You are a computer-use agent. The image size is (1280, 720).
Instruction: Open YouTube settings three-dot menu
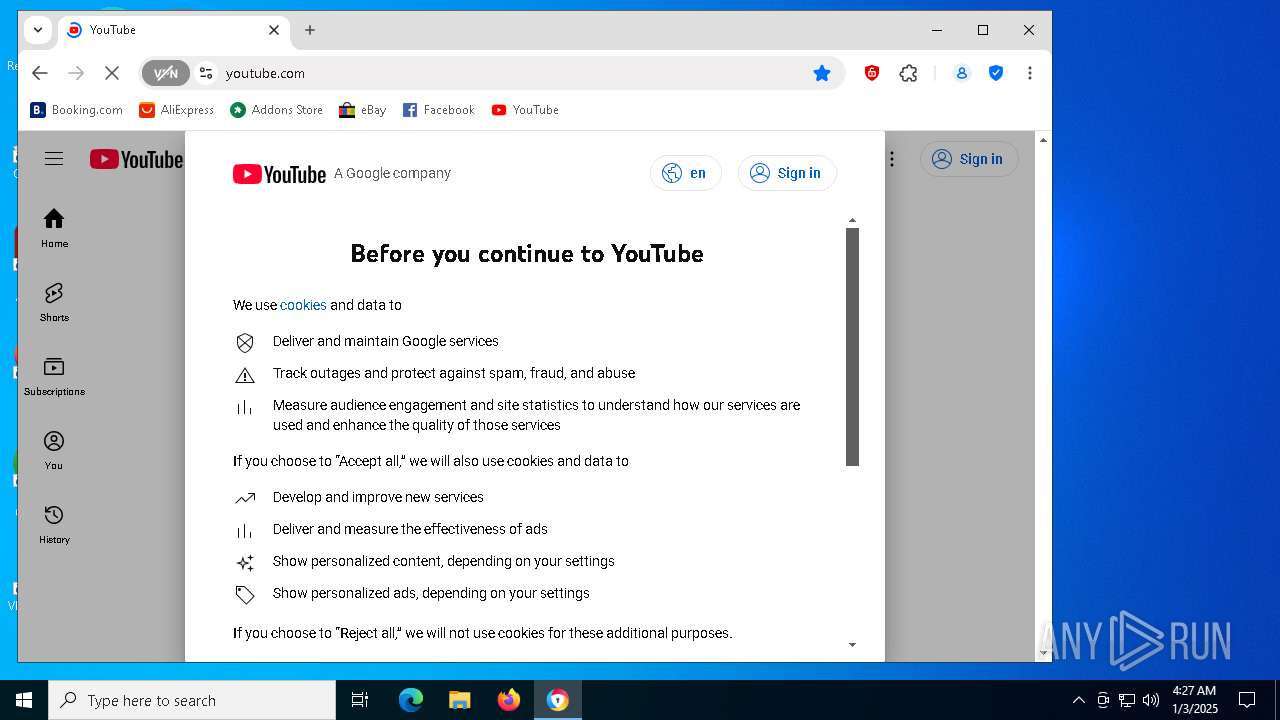tap(892, 159)
